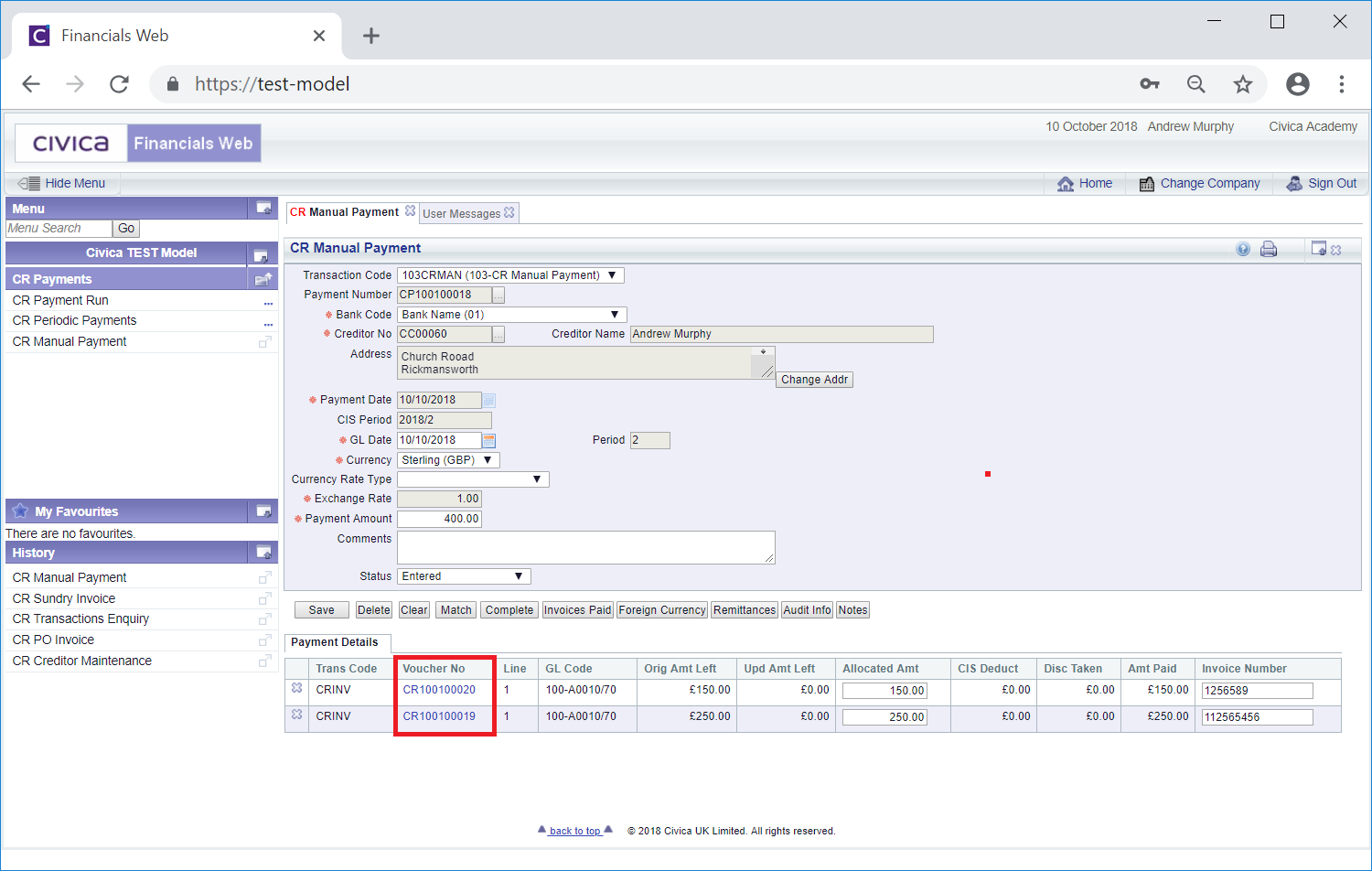
Task: Click the Remittances button
Action: pyautogui.click(x=745, y=610)
